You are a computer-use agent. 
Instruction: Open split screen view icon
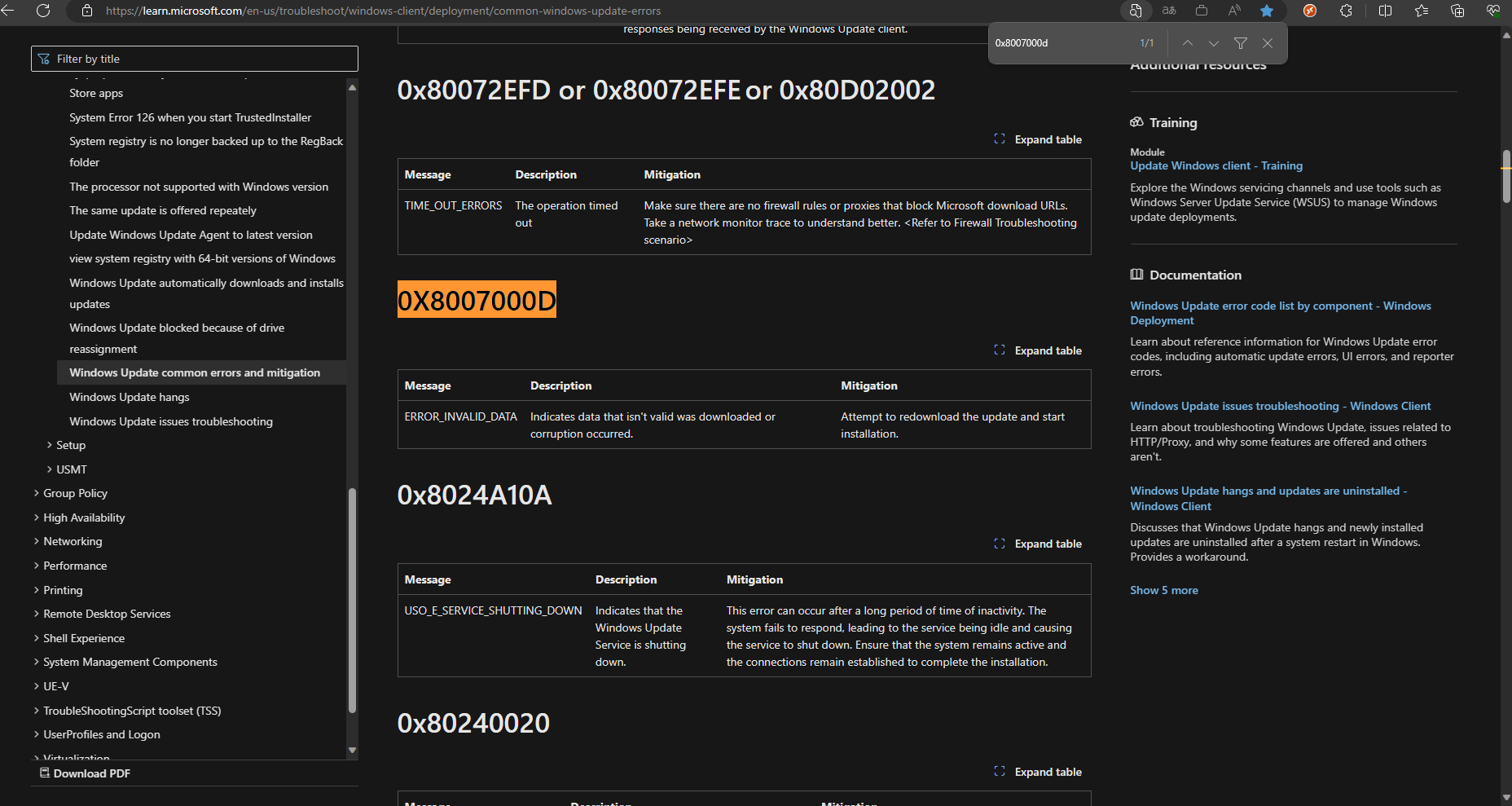pos(1385,11)
